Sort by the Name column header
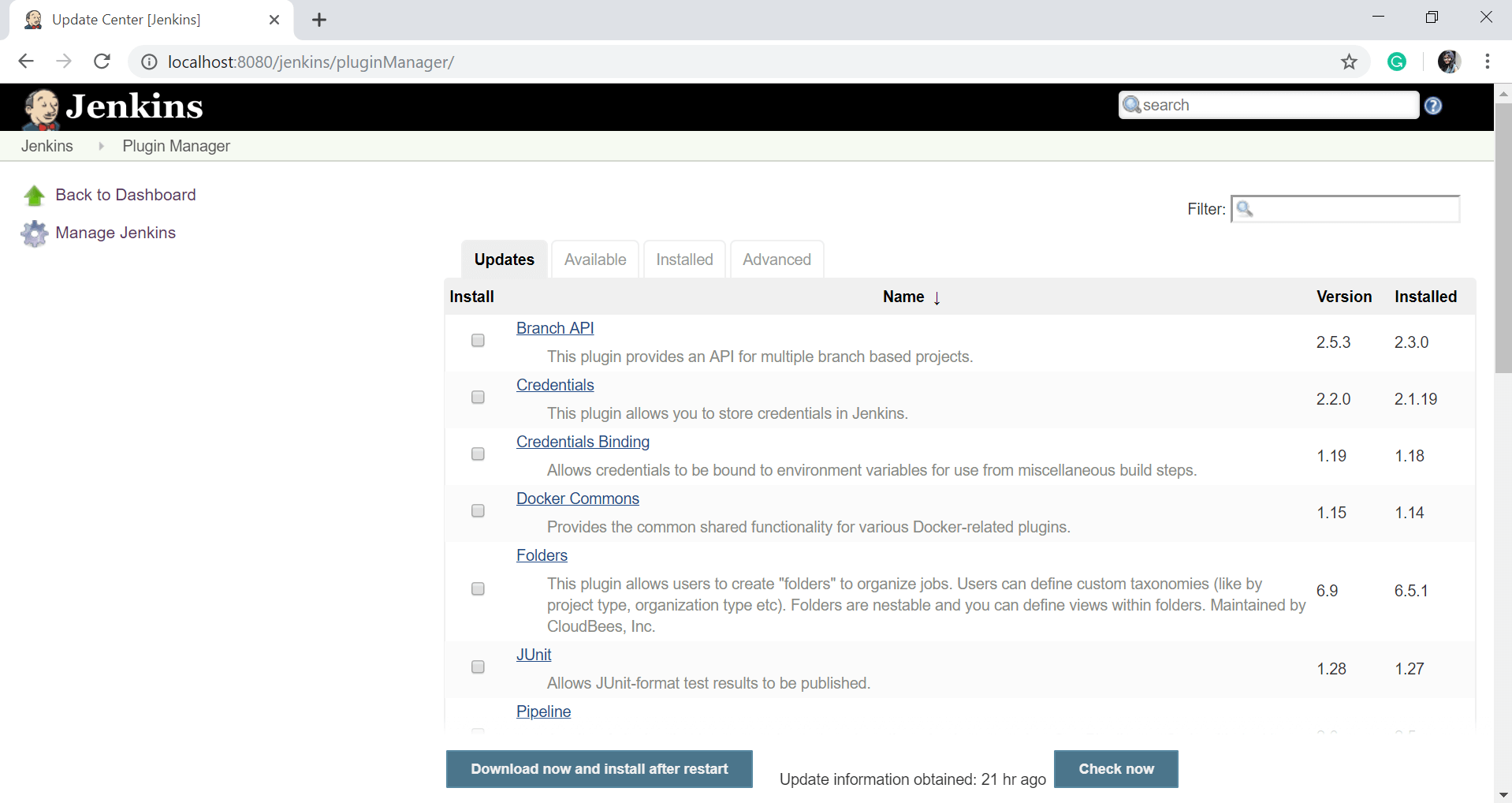The width and height of the screenshot is (1512, 803). tap(903, 297)
